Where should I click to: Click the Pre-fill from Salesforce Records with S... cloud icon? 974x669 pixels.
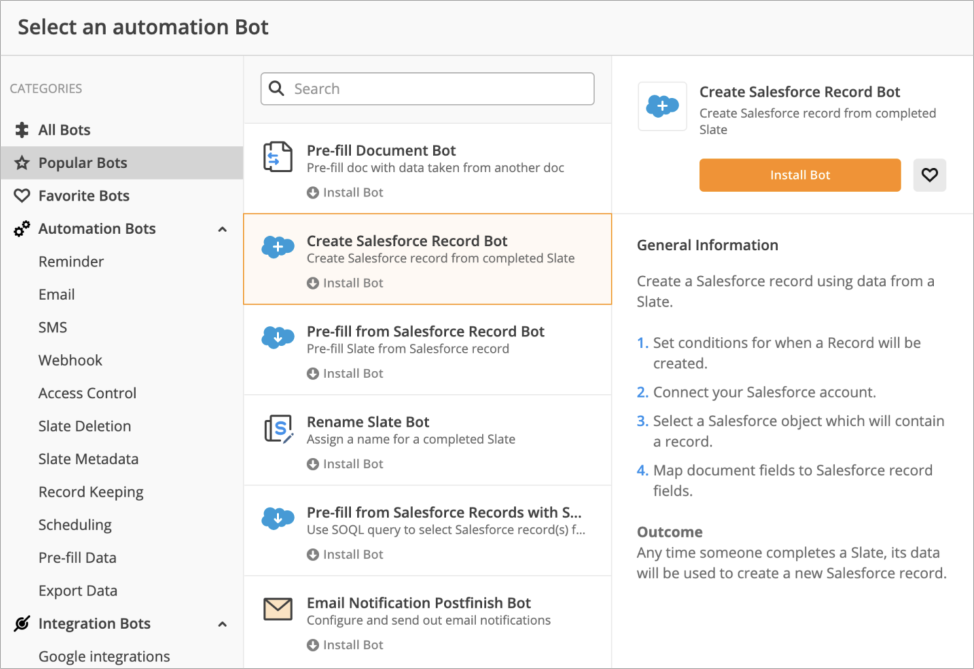pos(278,518)
